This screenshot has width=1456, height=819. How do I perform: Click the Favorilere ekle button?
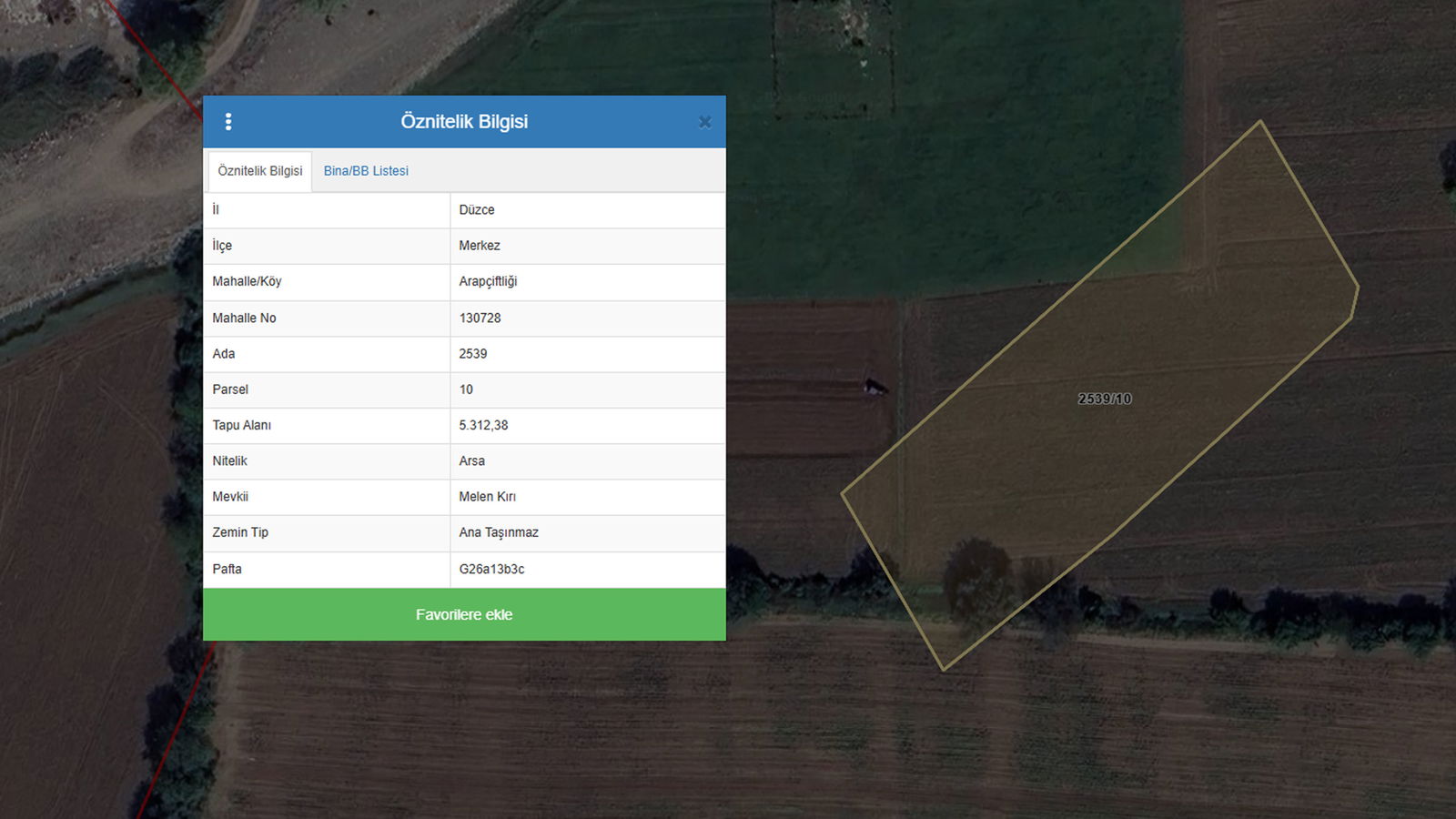(x=464, y=614)
